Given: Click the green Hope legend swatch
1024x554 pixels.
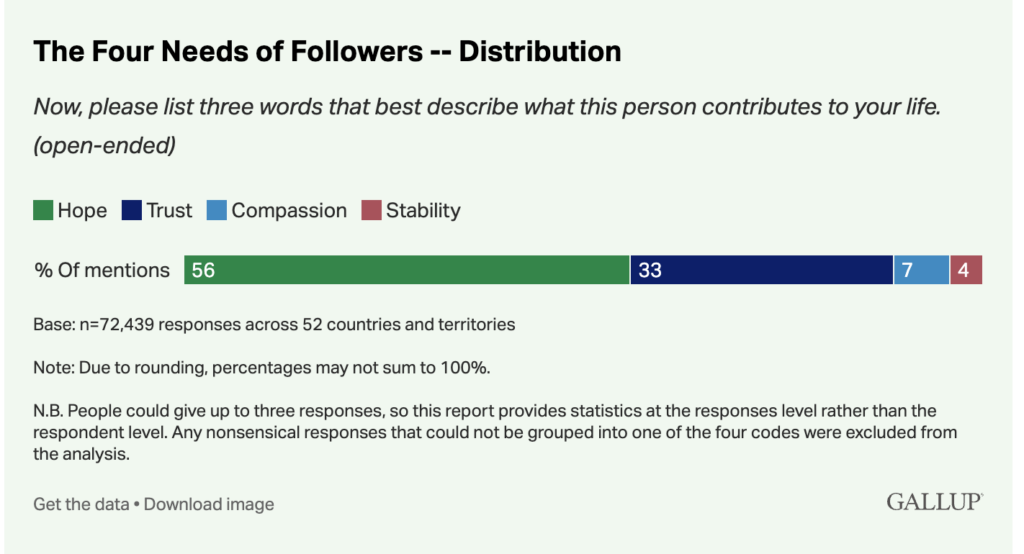Looking at the screenshot, I should pos(43,211).
